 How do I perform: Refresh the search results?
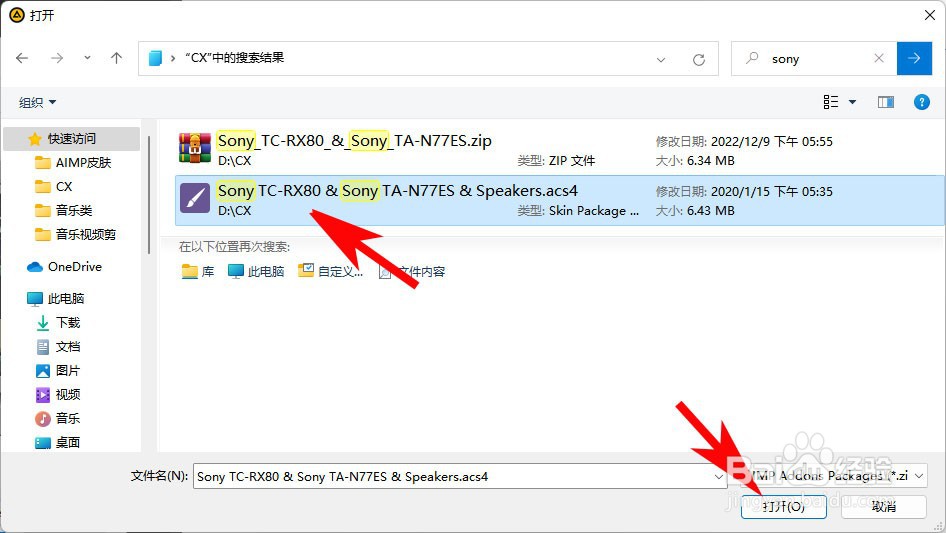[699, 59]
